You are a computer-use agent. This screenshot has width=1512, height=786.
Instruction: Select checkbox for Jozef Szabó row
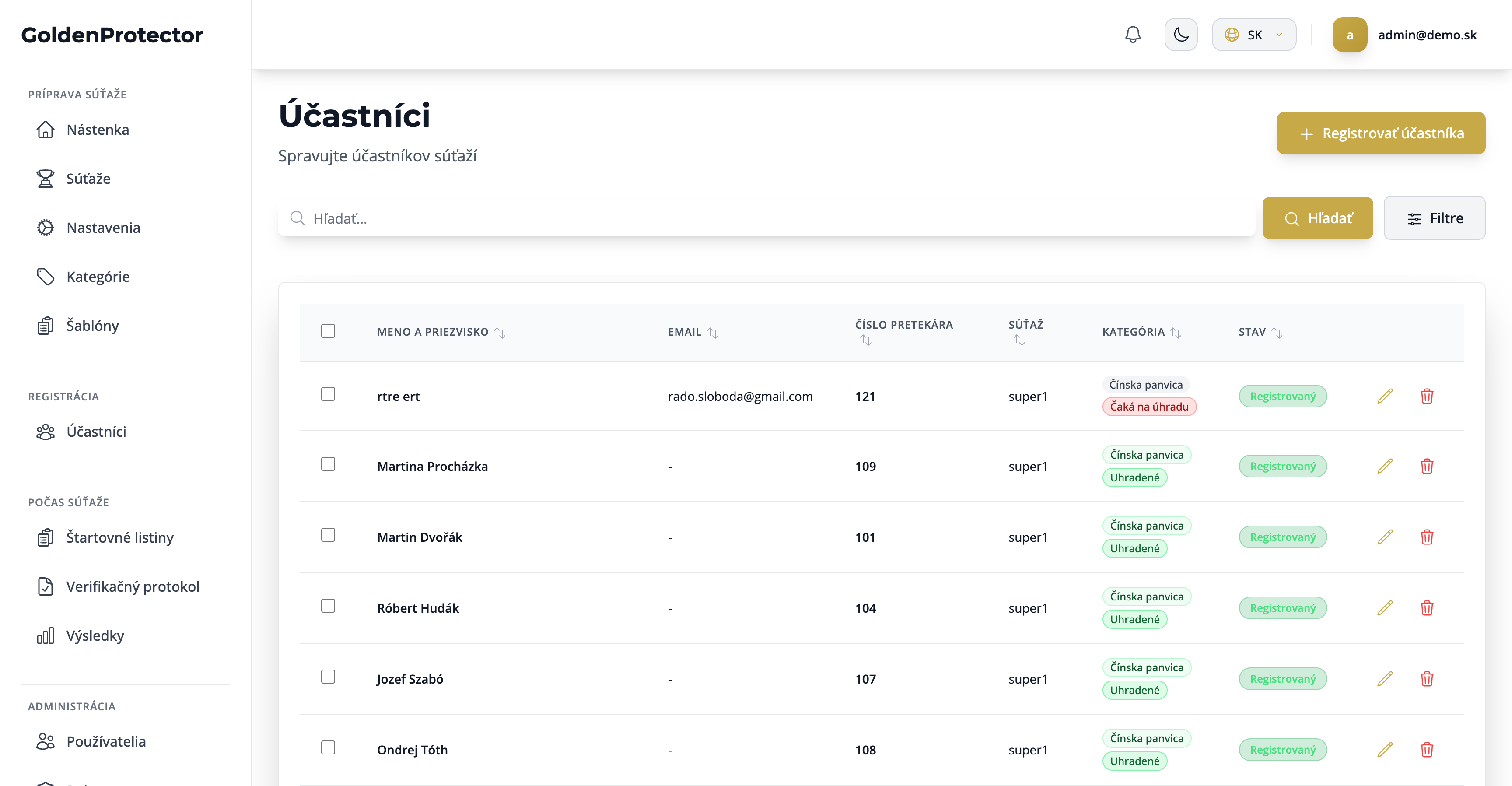point(328,677)
